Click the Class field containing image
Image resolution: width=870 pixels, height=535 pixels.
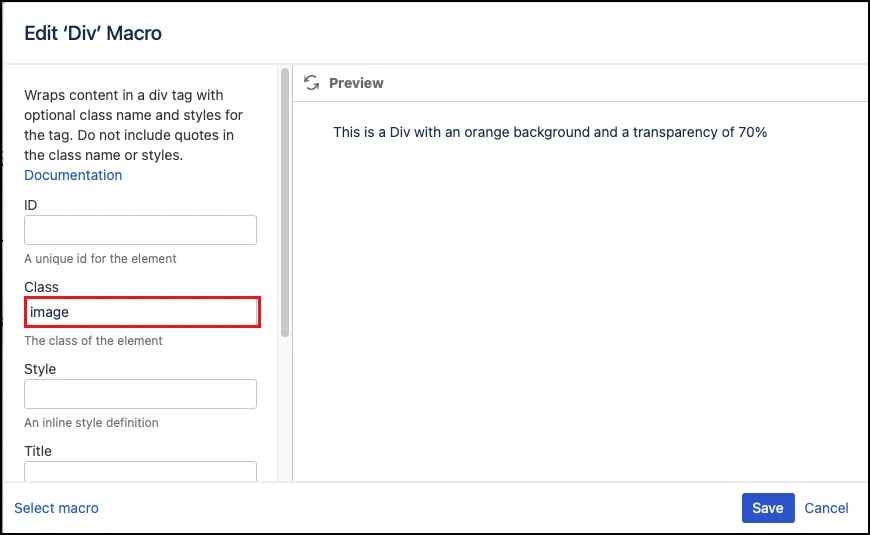pyautogui.click(x=142, y=312)
